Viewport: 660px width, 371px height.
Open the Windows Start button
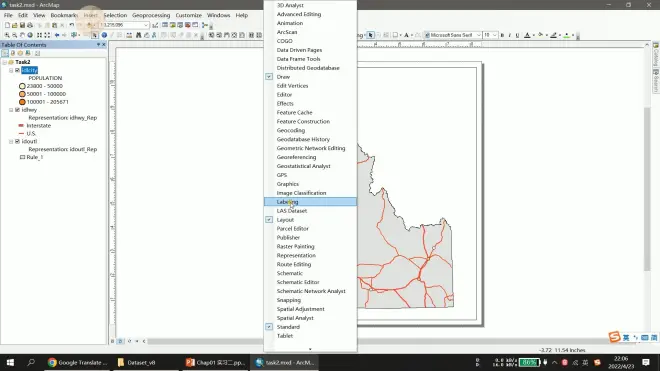pyautogui.click(x=10, y=363)
